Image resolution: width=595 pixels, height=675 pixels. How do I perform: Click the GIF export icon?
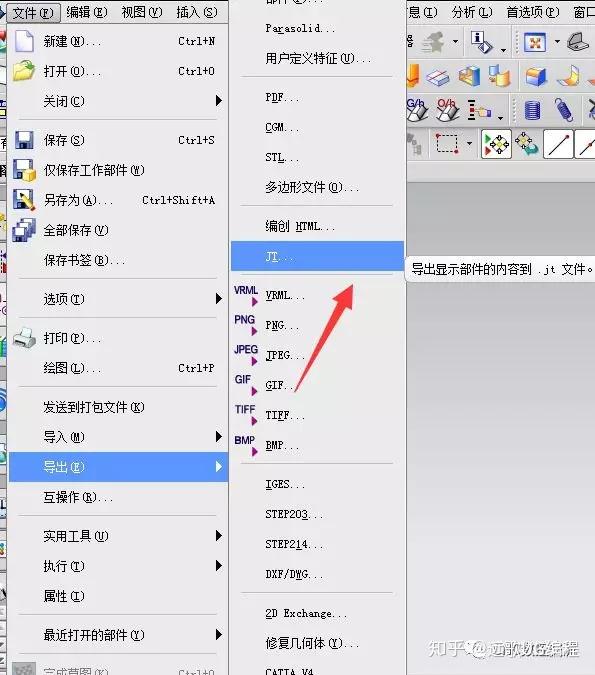(x=245, y=384)
